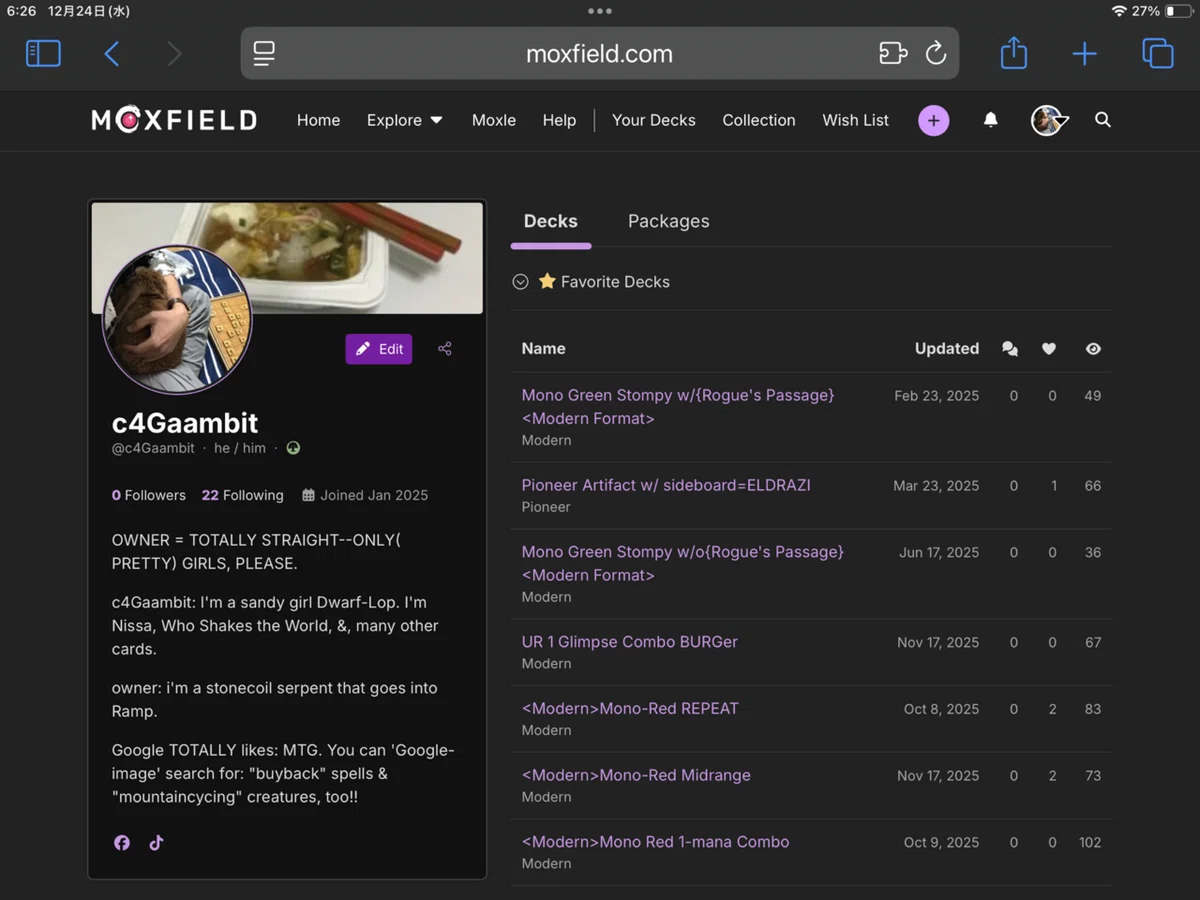Switch to the Packages tab
The width and height of the screenshot is (1200, 900).
tap(669, 222)
